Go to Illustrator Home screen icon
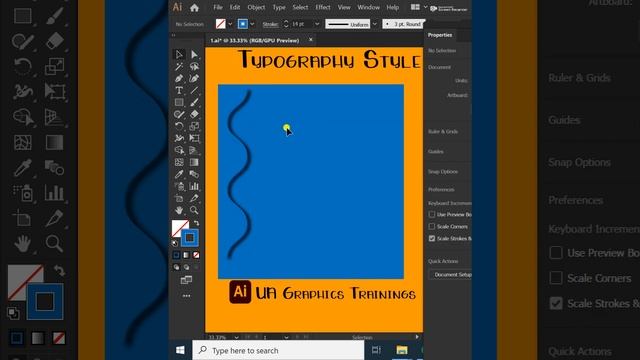Screen dimensions: 640x360 click(194, 7)
